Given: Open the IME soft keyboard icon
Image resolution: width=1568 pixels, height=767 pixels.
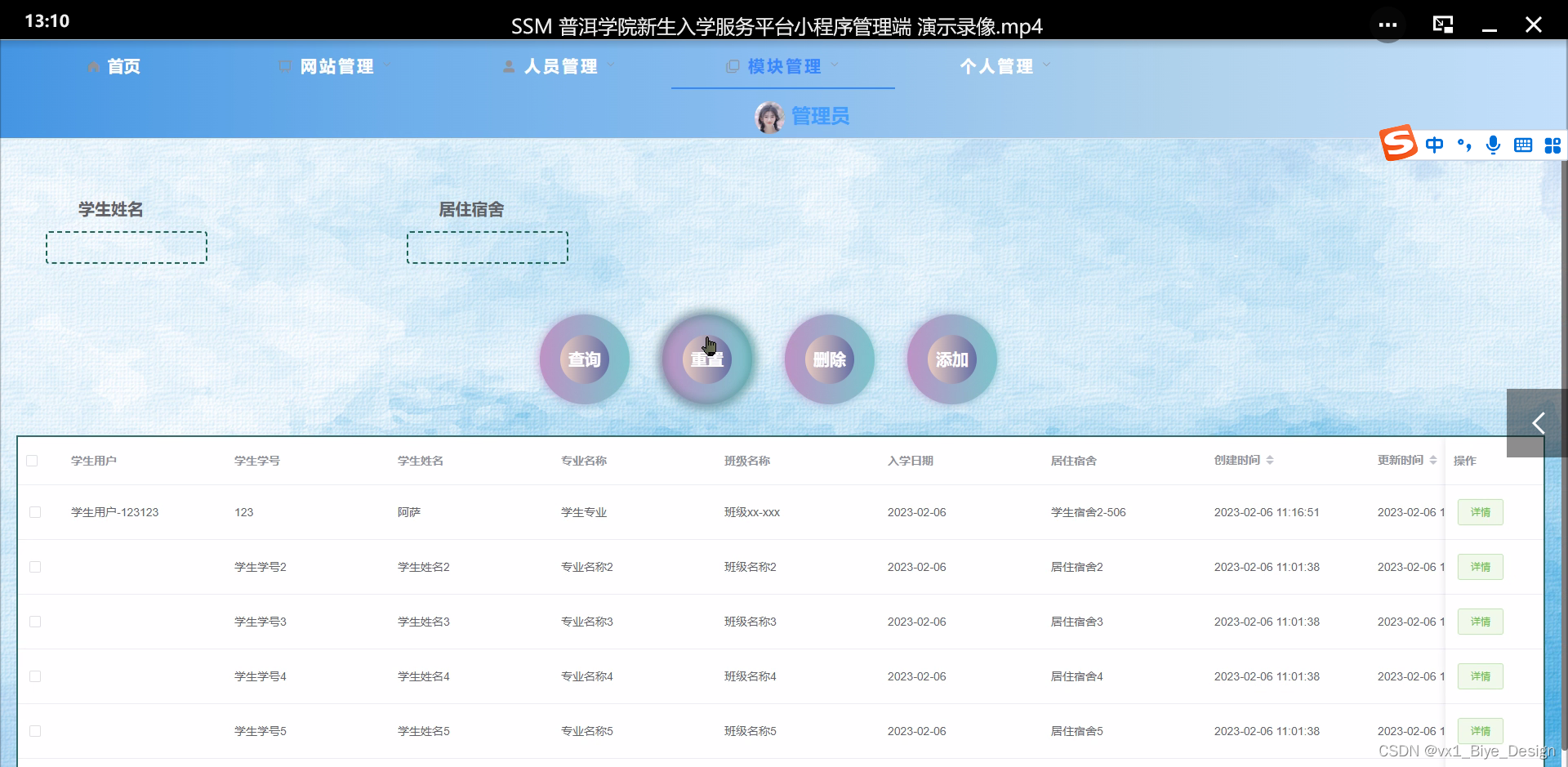Looking at the screenshot, I should point(1523,145).
